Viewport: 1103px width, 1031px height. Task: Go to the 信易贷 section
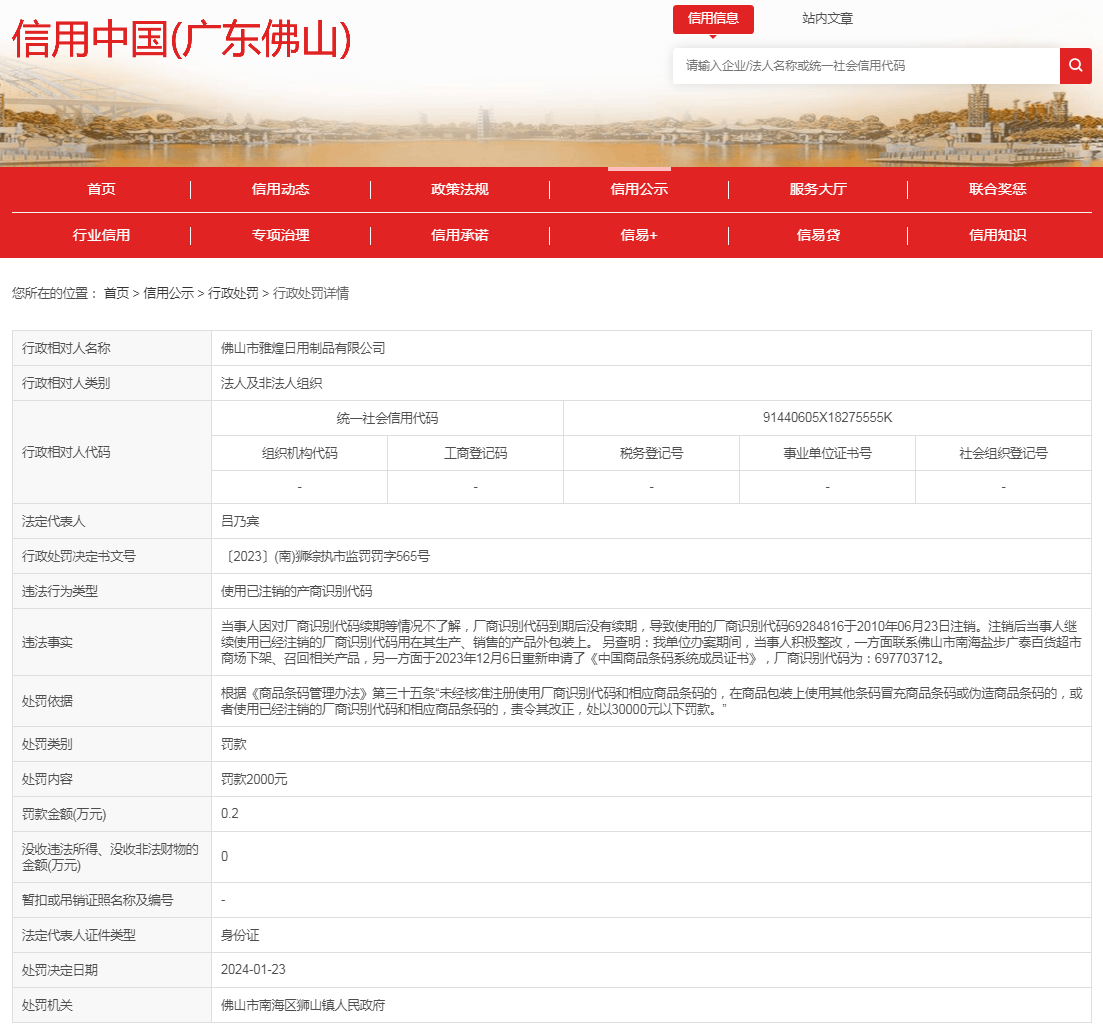coord(818,236)
